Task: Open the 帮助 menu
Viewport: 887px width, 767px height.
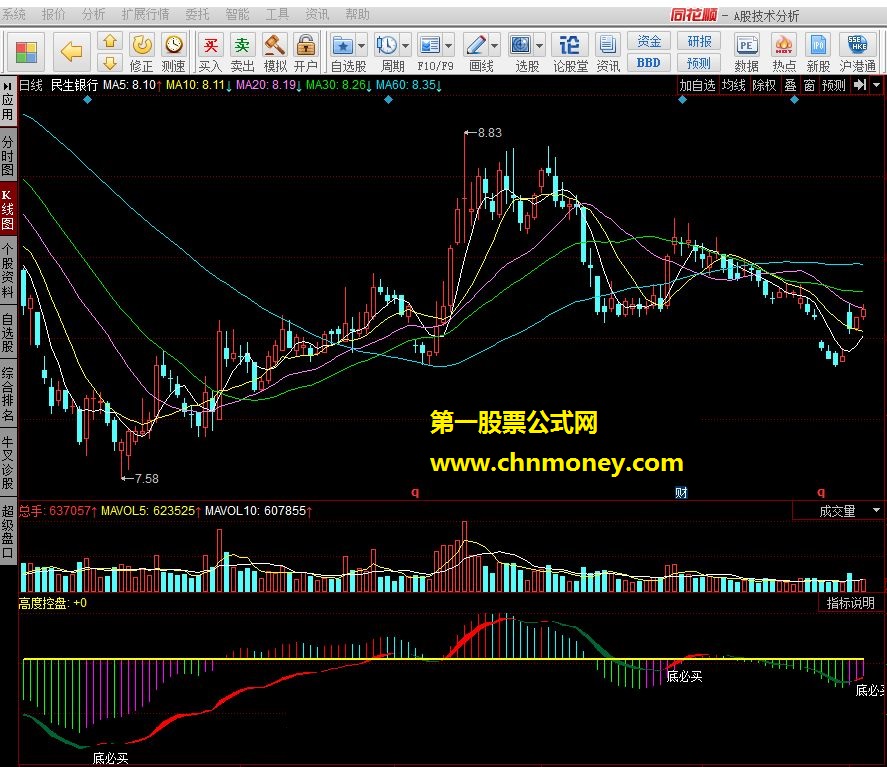Action: tap(358, 14)
